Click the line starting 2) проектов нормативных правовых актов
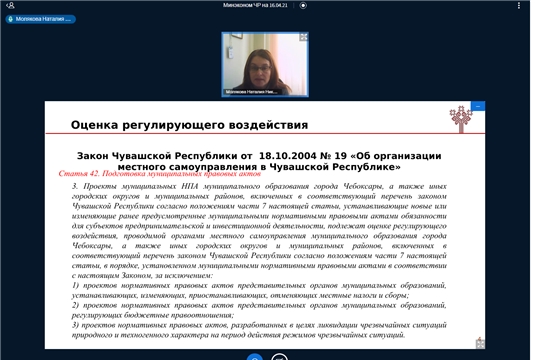540x360 pixels. 259,305
